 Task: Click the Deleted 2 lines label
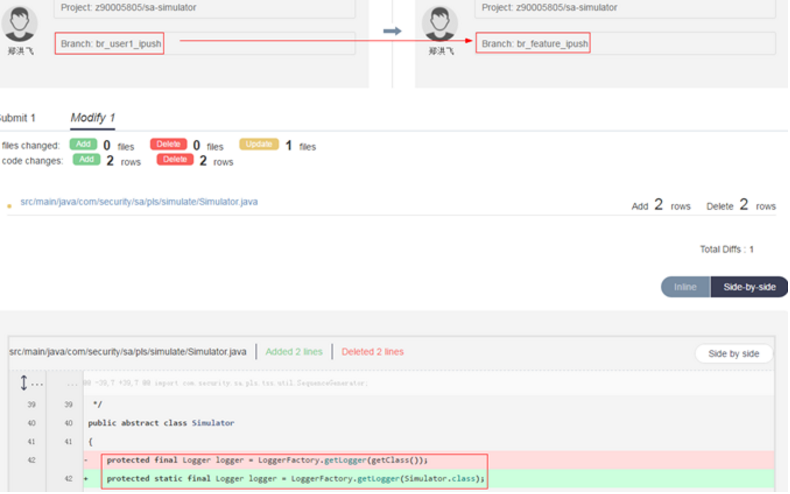372,352
